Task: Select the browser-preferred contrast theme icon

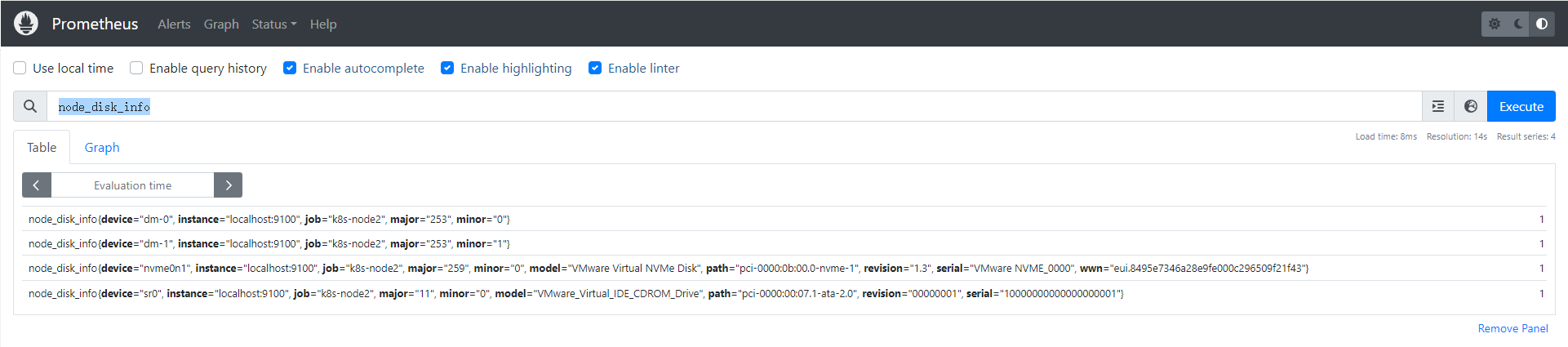Action: pyautogui.click(x=1542, y=24)
